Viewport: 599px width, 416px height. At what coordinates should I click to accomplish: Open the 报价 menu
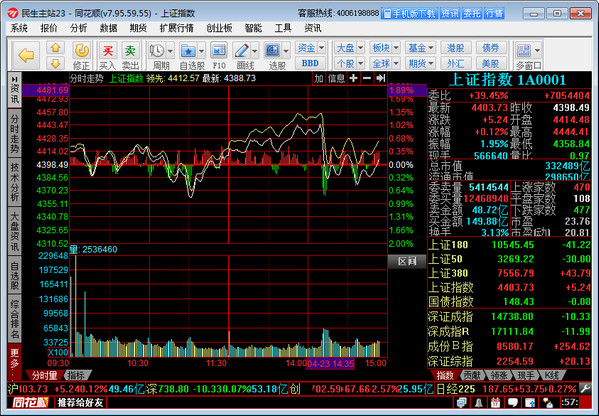(x=49, y=28)
